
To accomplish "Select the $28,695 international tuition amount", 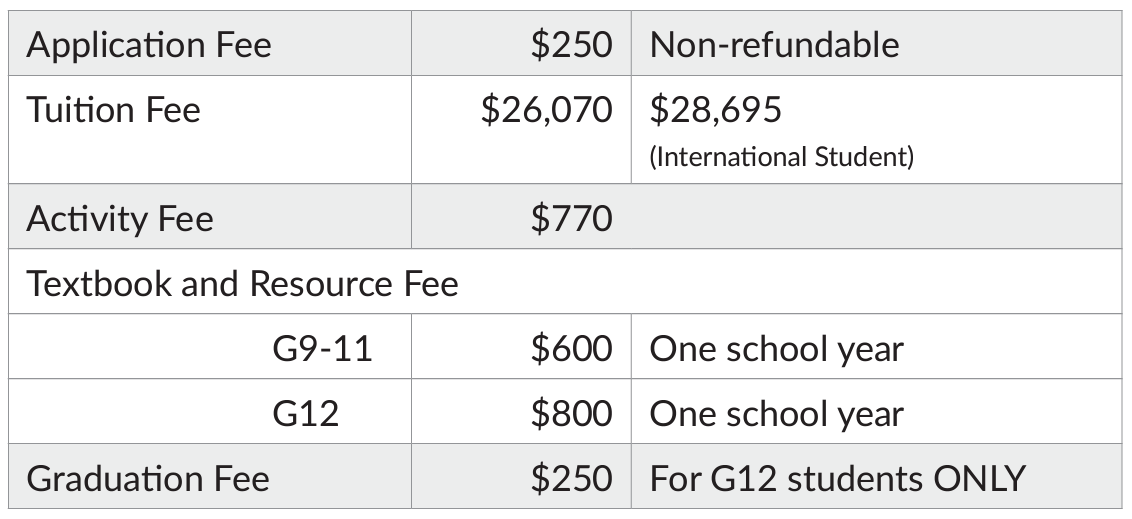I will [x=716, y=110].
